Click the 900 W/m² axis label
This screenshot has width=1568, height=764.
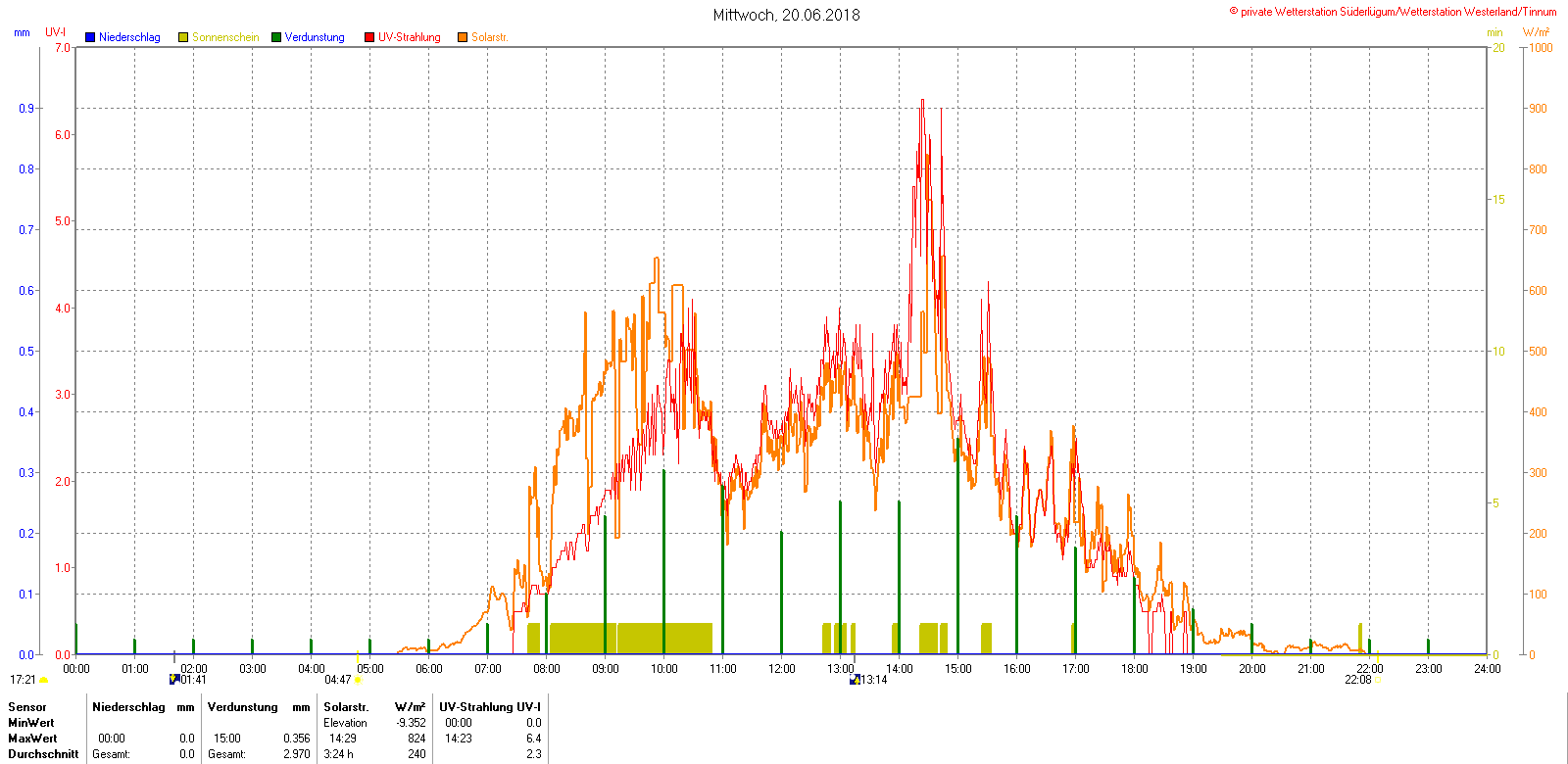point(1539,109)
